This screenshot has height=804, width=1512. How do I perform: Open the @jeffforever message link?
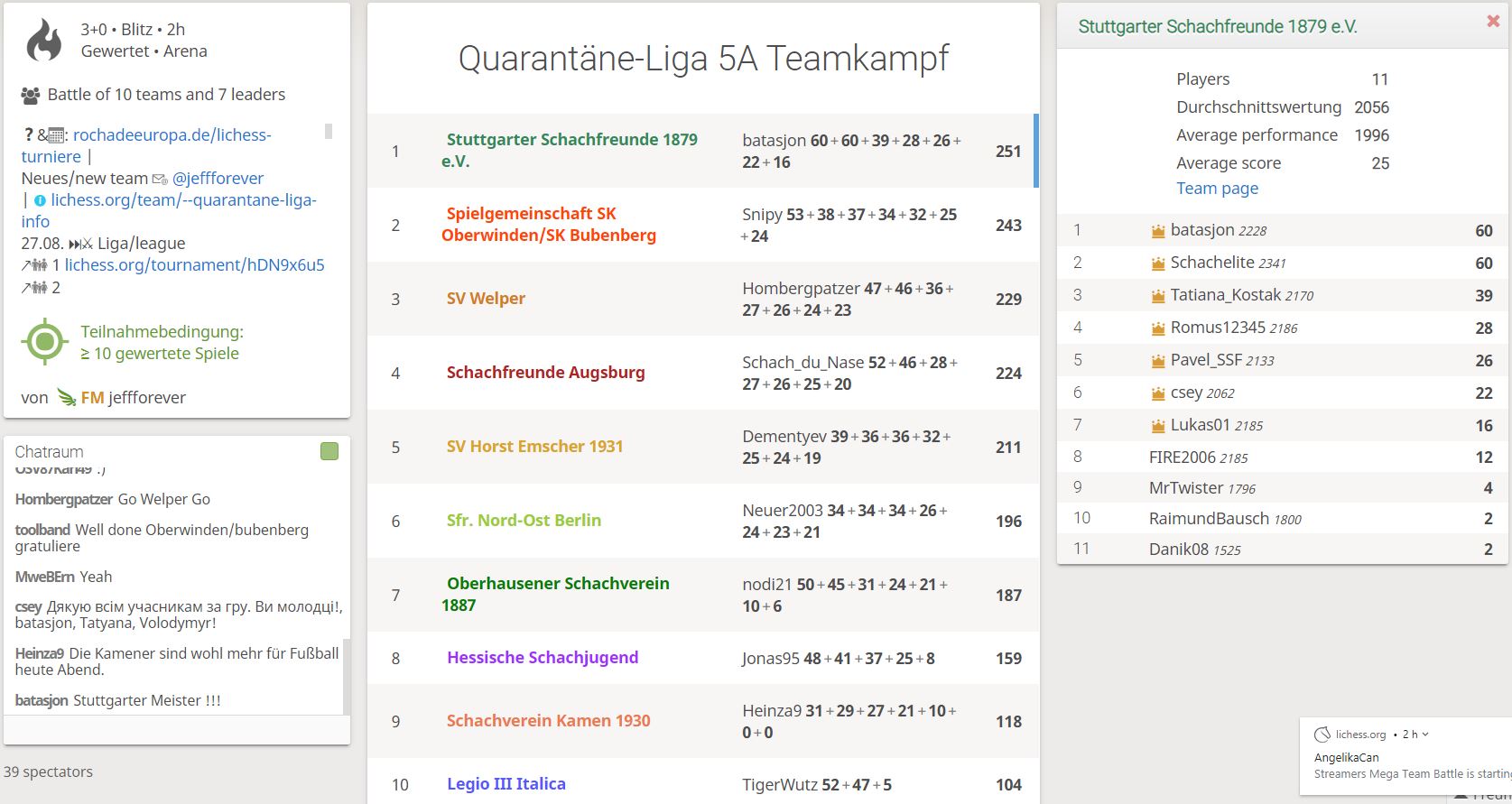[x=218, y=179]
